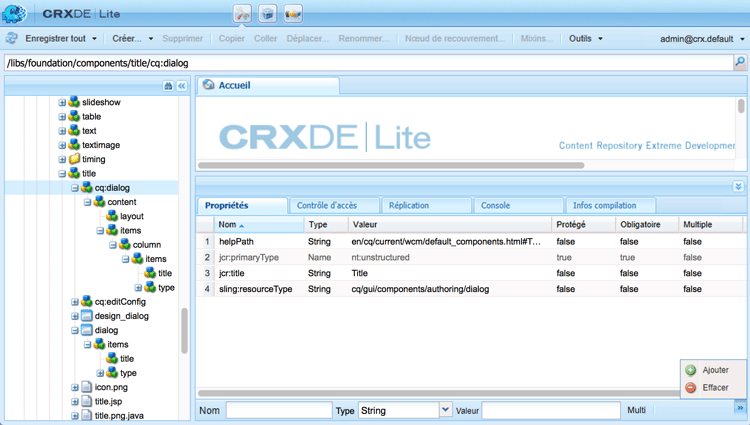The height and width of the screenshot is (425, 750).
Task: Select the helpPath property row
Action: 471,241
